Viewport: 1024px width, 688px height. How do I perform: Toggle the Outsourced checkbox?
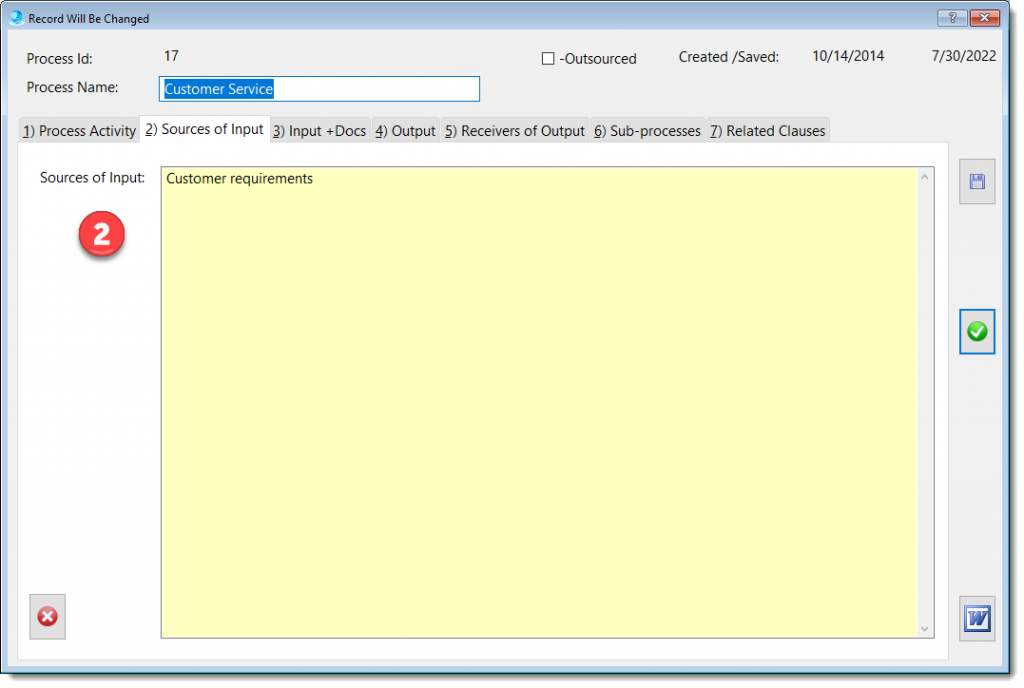[x=548, y=59]
